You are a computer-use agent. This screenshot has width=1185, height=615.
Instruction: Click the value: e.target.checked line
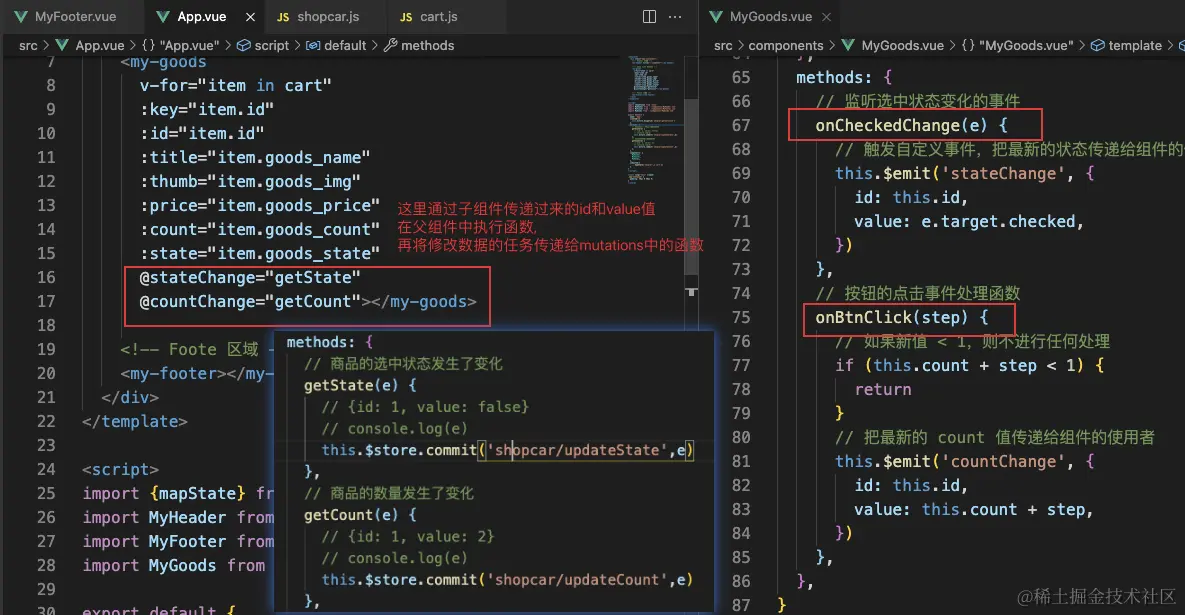tap(969, 221)
